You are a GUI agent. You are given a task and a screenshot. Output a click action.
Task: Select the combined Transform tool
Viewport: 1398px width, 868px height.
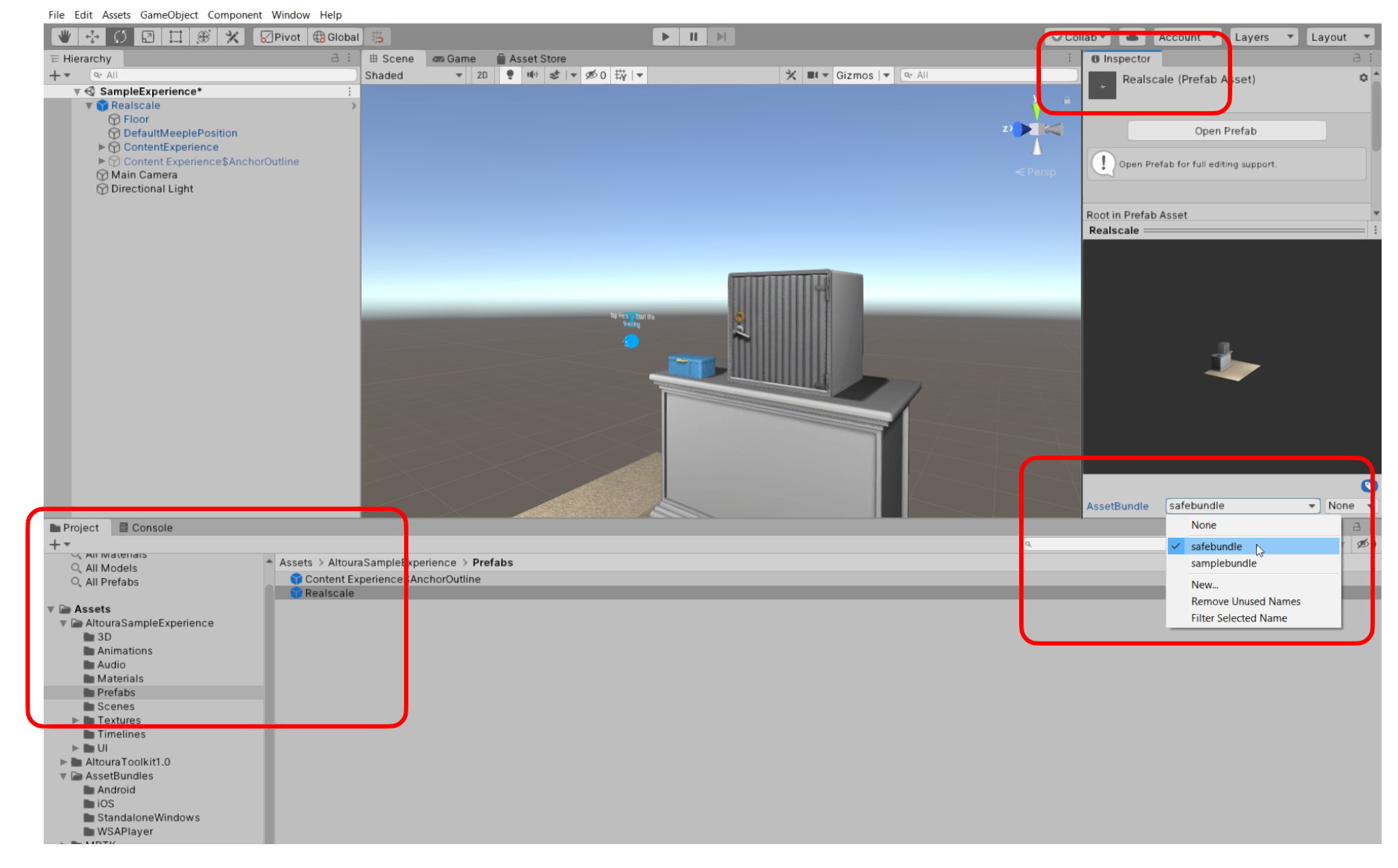(204, 37)
